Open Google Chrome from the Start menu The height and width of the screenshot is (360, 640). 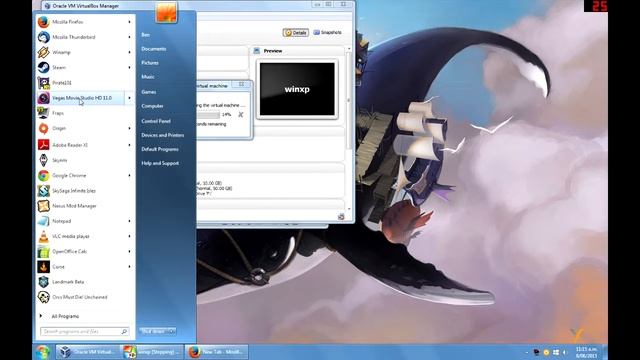(84, 176)
